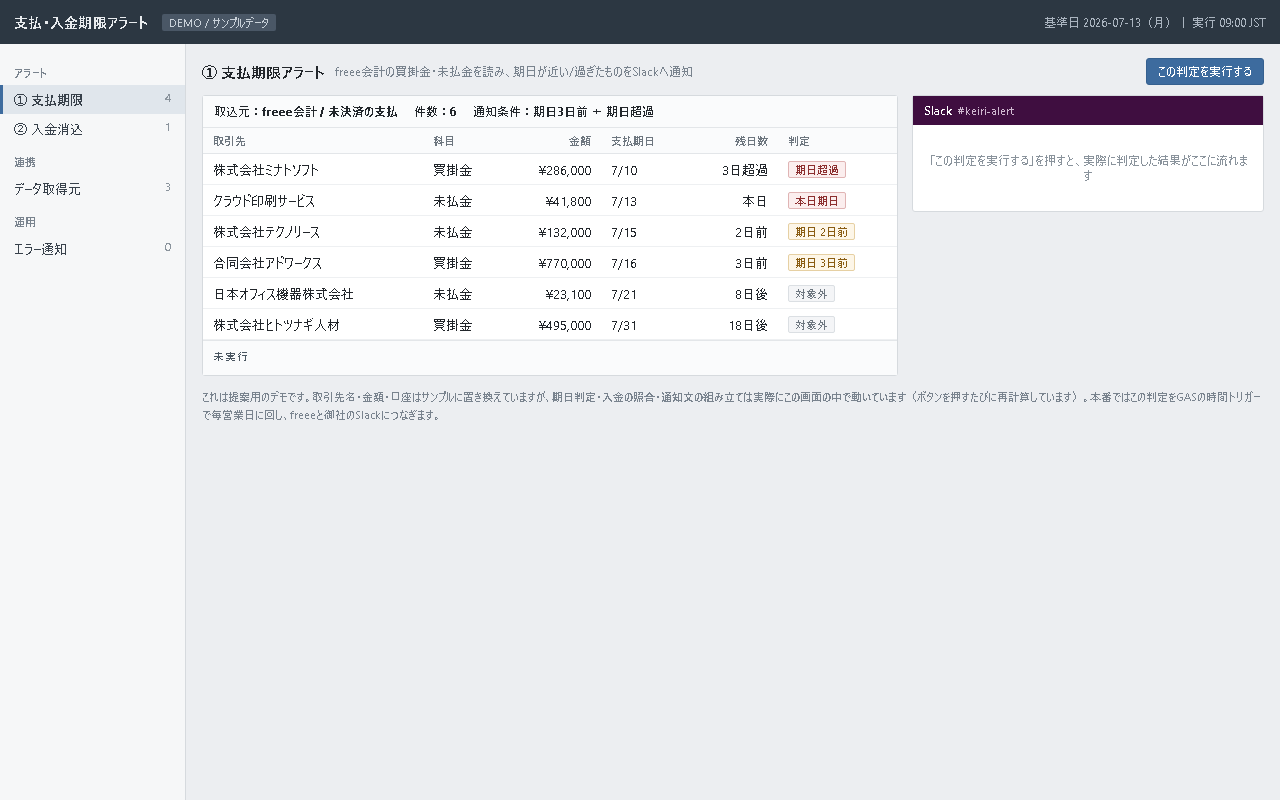Click the 支払・入金期限アラート app title

[81, 22]
